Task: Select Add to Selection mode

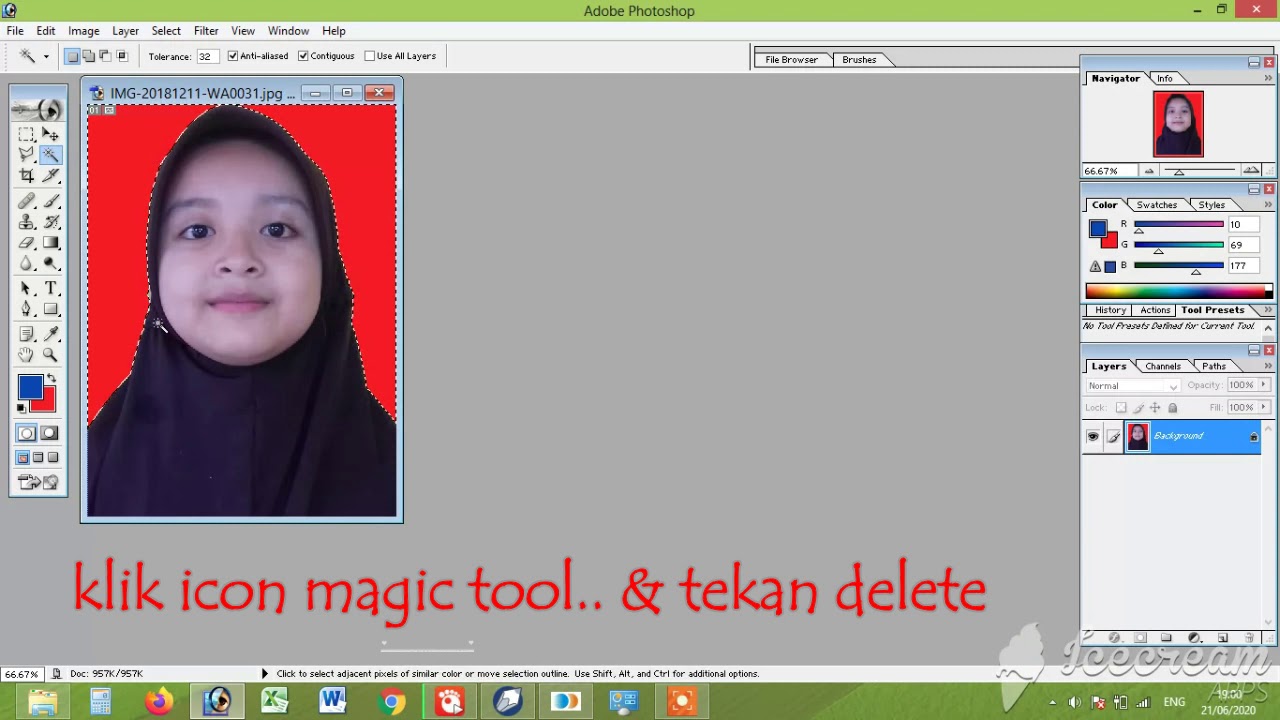Action: coord(89,56)
